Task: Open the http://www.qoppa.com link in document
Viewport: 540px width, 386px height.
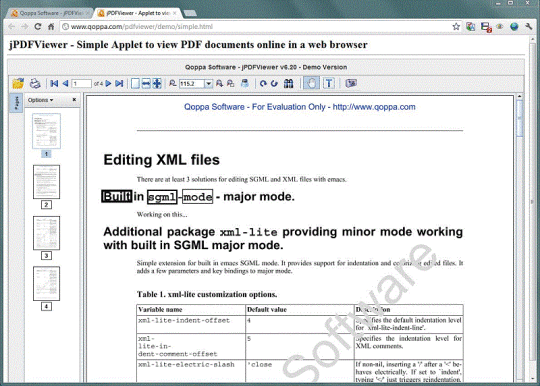Action: [374, 107]
